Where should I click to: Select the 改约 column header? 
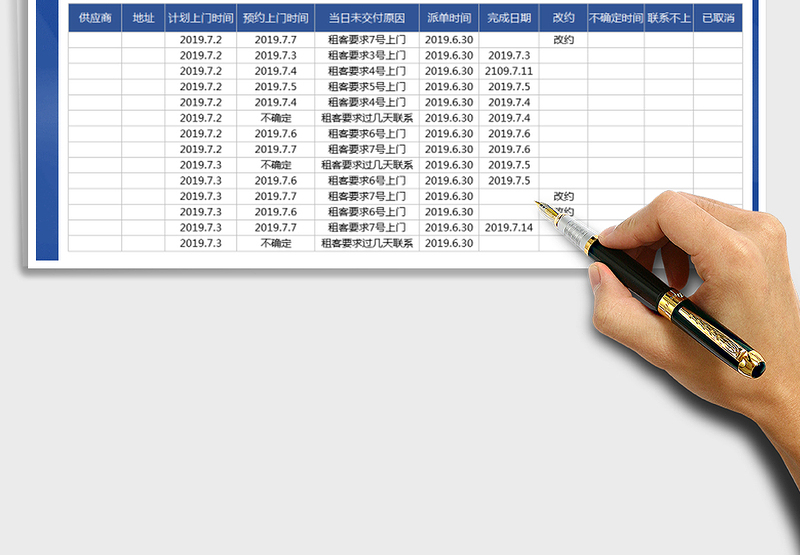coord(563,18)
